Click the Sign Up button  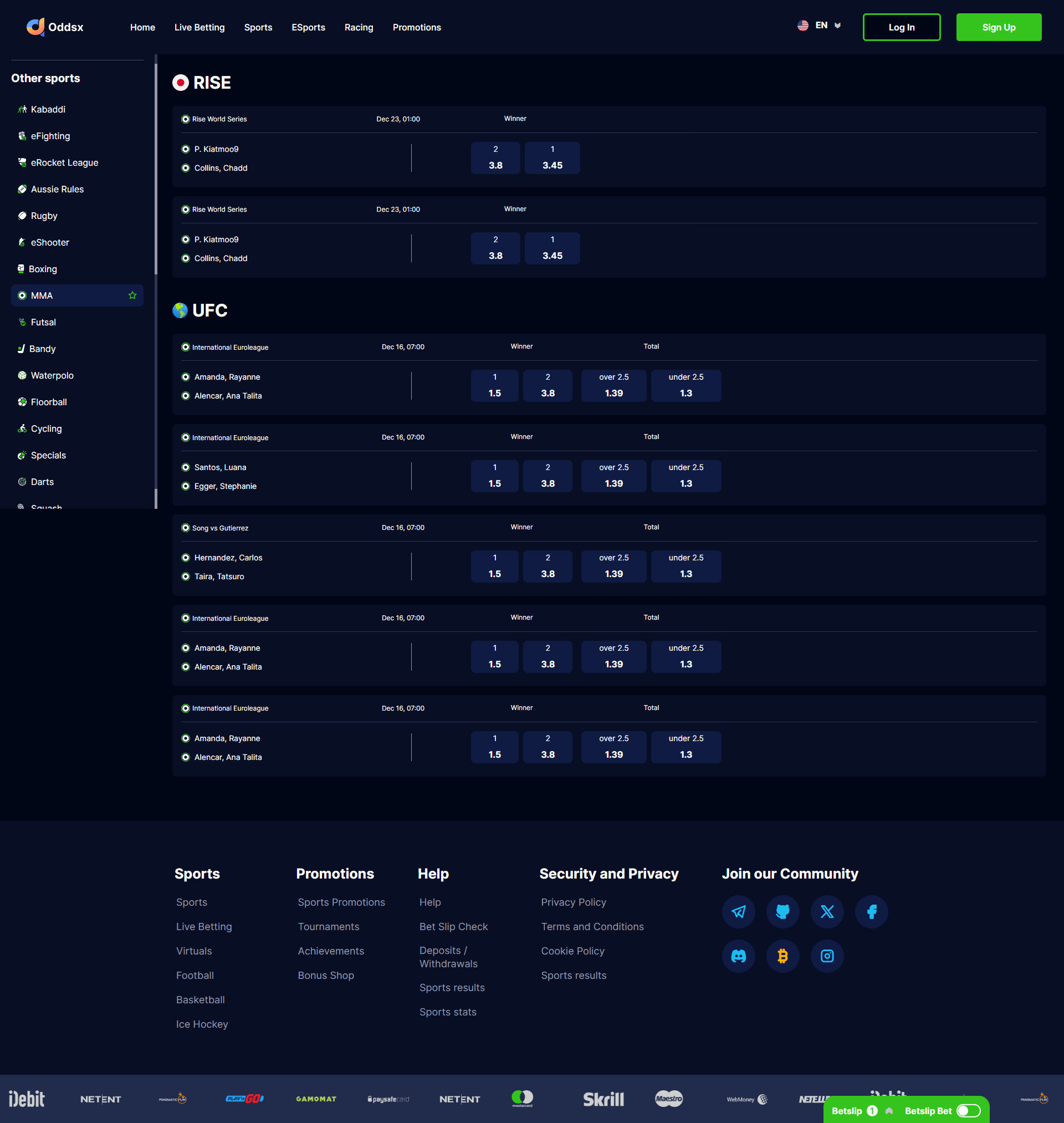pyautogui.click(x=998, y=27)
